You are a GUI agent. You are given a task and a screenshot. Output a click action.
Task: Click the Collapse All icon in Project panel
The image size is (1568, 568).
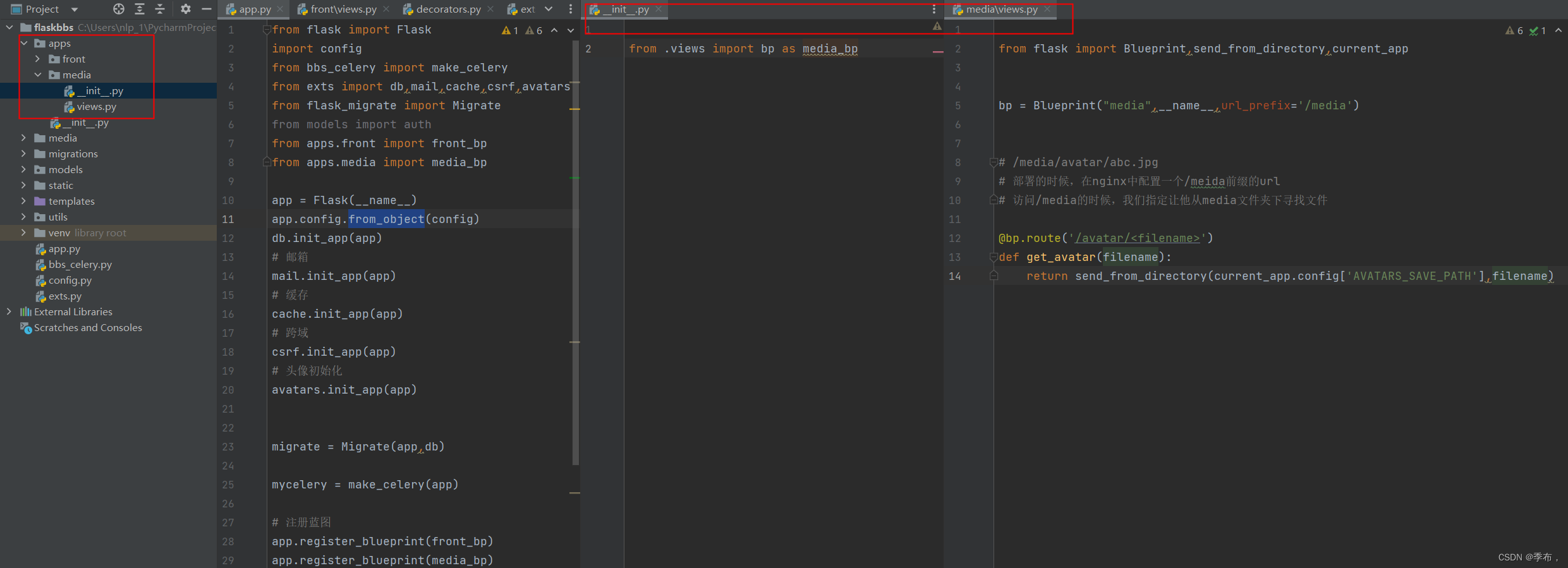160,9
